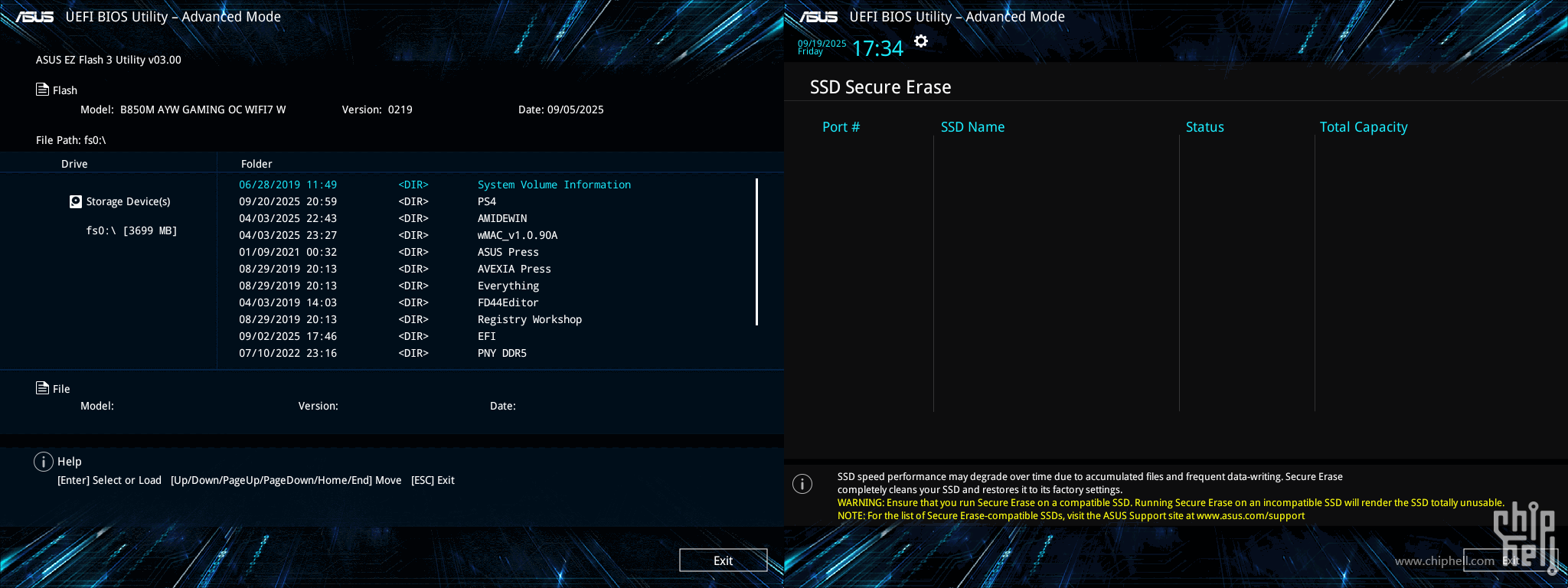The image size is (1568, 588).
Task: Click the File Path: fs0:\ text
Action: click(x=71, y=140)
